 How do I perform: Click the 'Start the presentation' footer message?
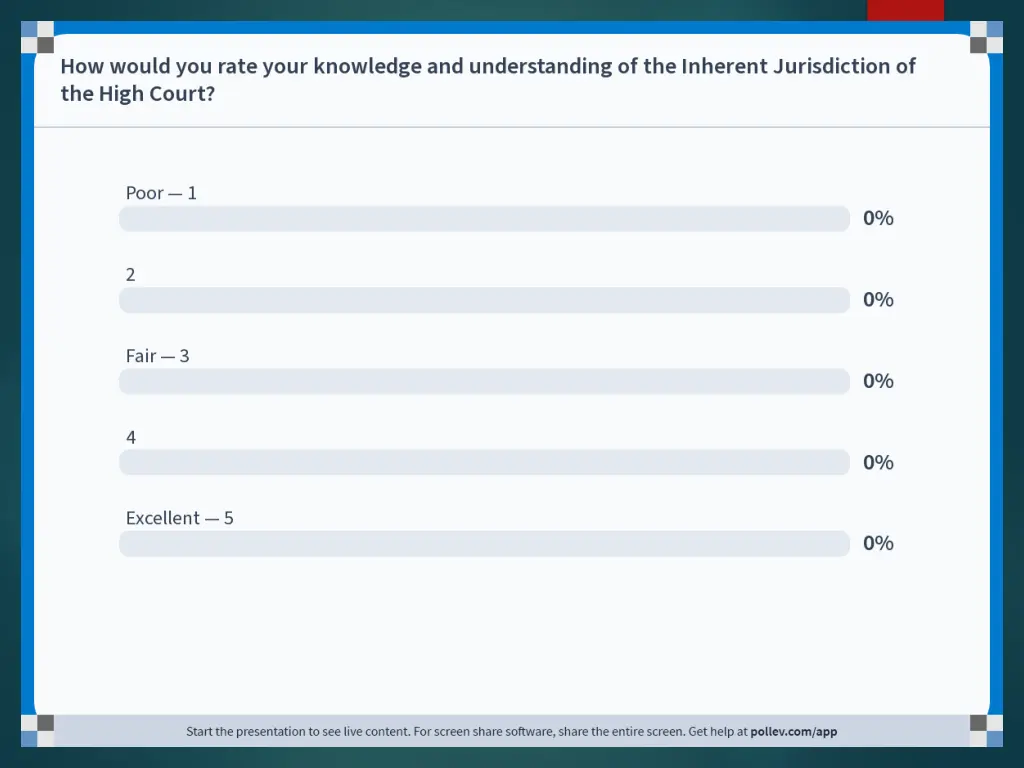pos(511,731)
